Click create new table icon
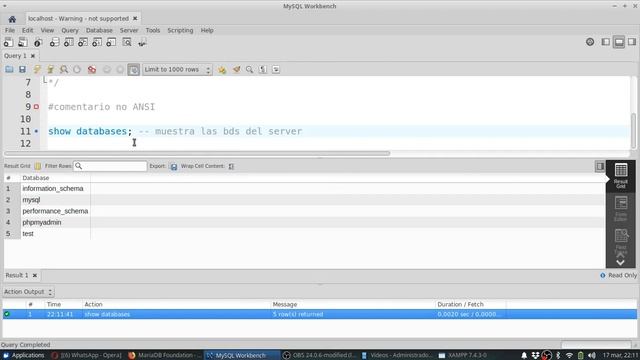The height and width of the screenshot is (360, 640). (69, 42)
